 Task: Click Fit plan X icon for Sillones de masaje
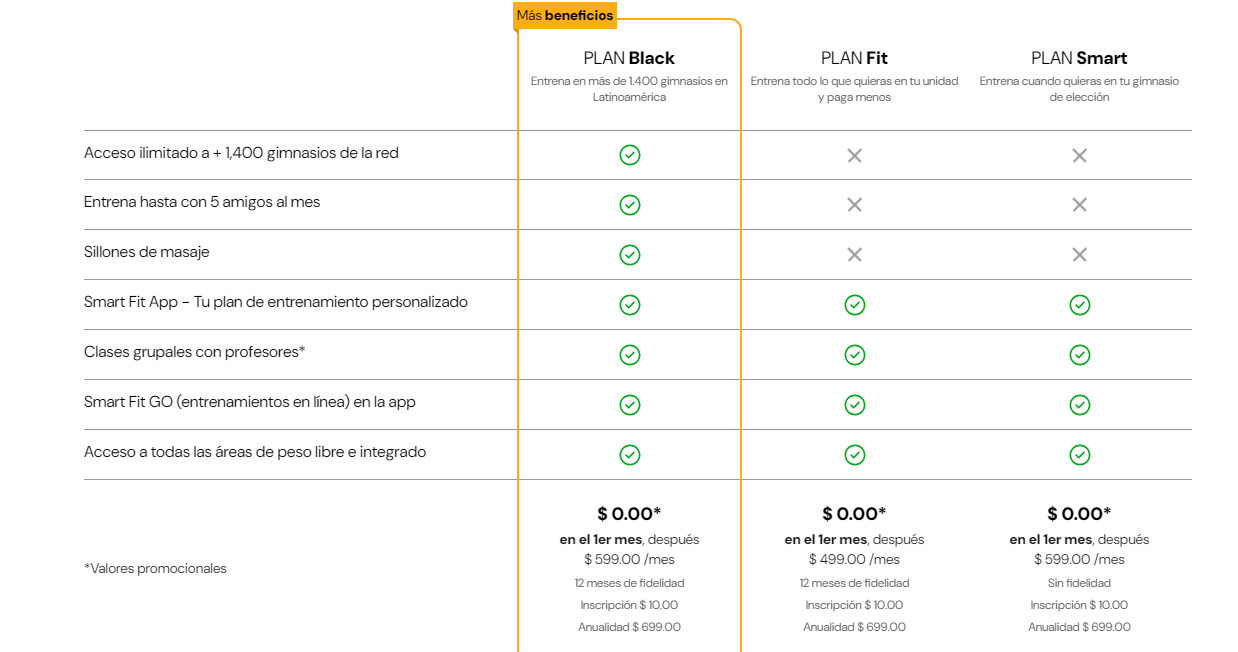point(854,255)
